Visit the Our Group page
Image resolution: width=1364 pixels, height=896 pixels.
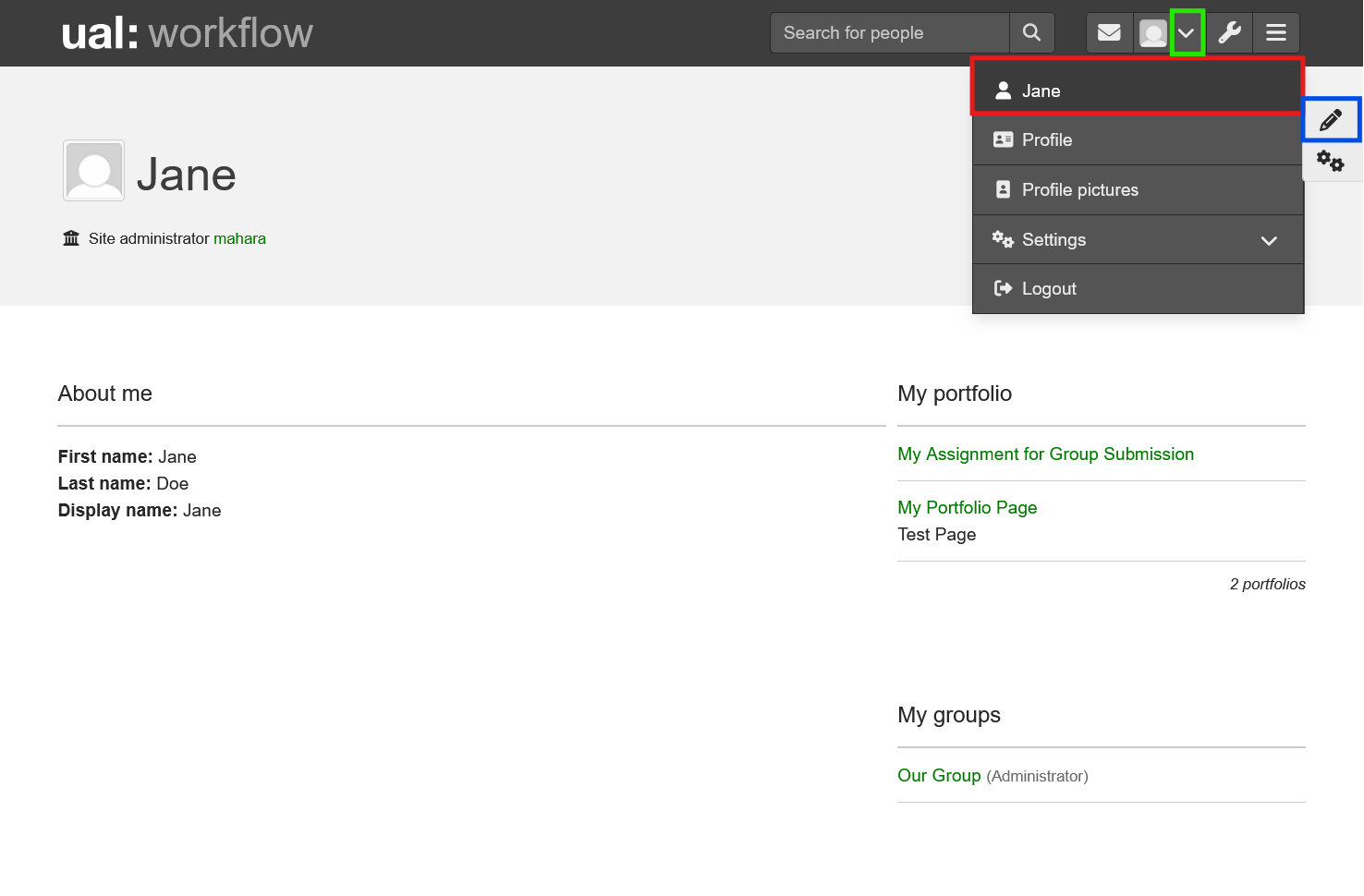(x=939, y=775)
